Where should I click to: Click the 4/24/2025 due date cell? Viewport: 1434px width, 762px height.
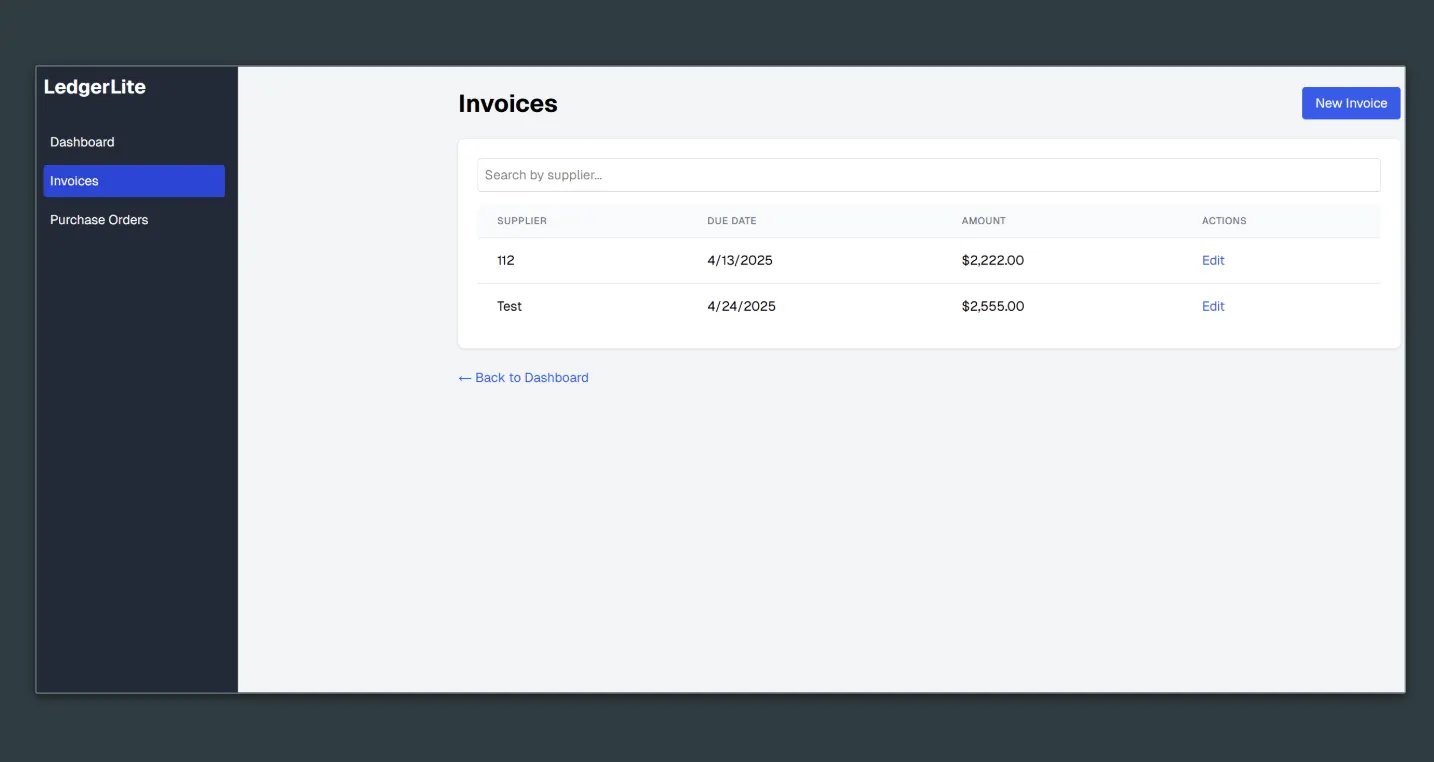pos(741,306)
